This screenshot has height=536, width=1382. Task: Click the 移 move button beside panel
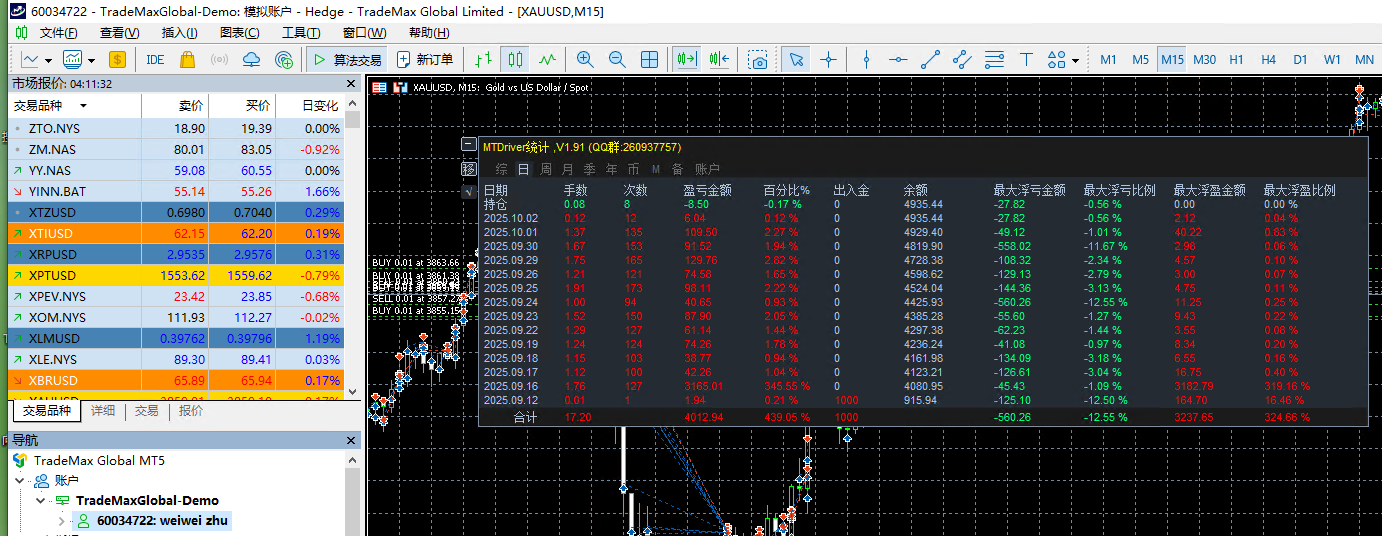(x=469, y=169)
